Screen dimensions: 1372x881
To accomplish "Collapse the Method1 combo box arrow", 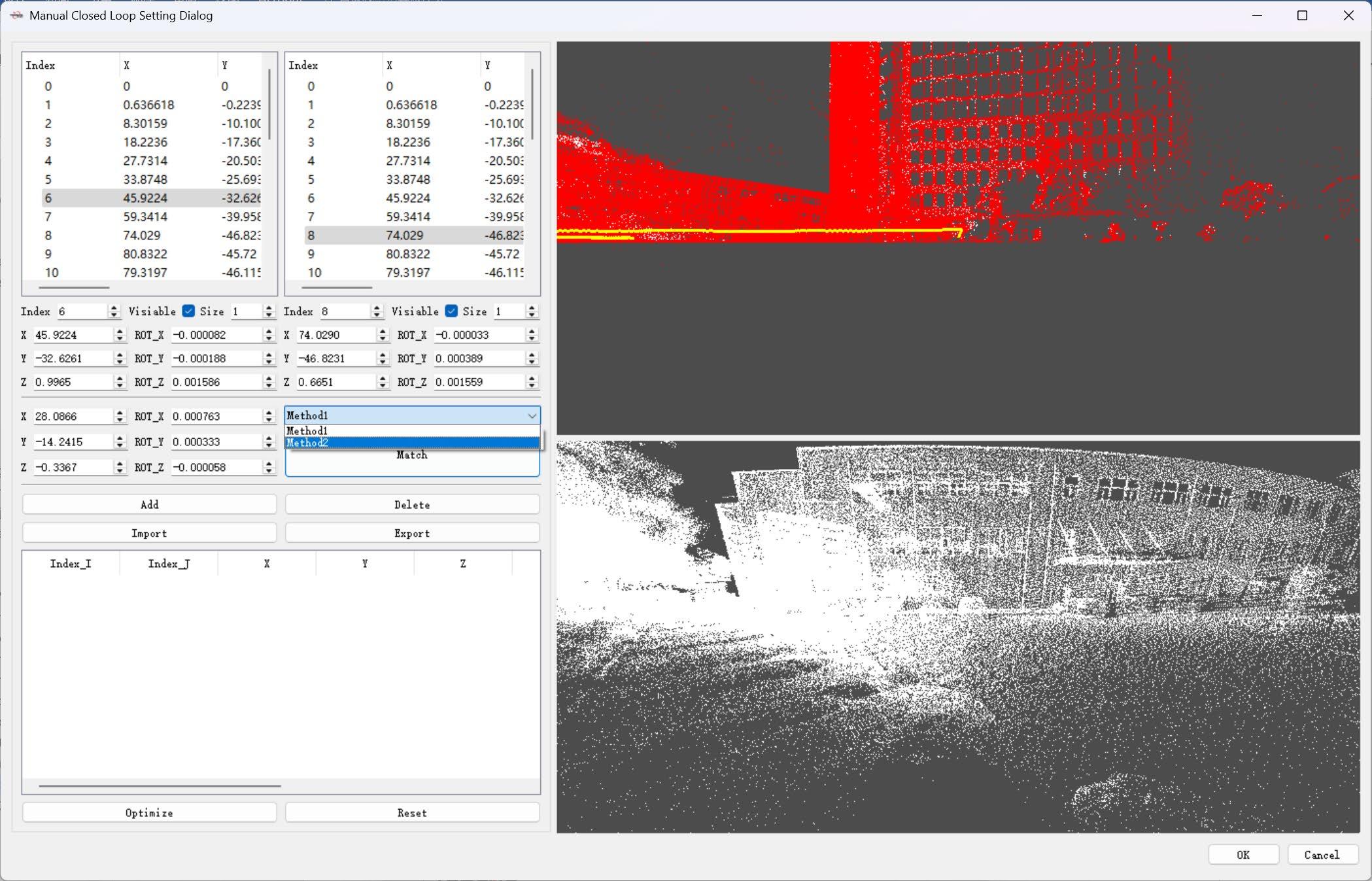I will pos(532,415).
